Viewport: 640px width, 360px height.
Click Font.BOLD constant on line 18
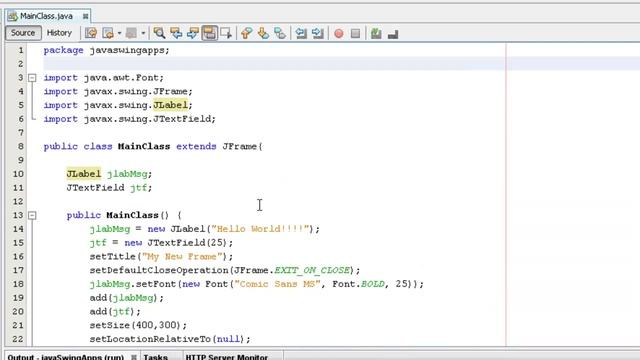(358, 284)
